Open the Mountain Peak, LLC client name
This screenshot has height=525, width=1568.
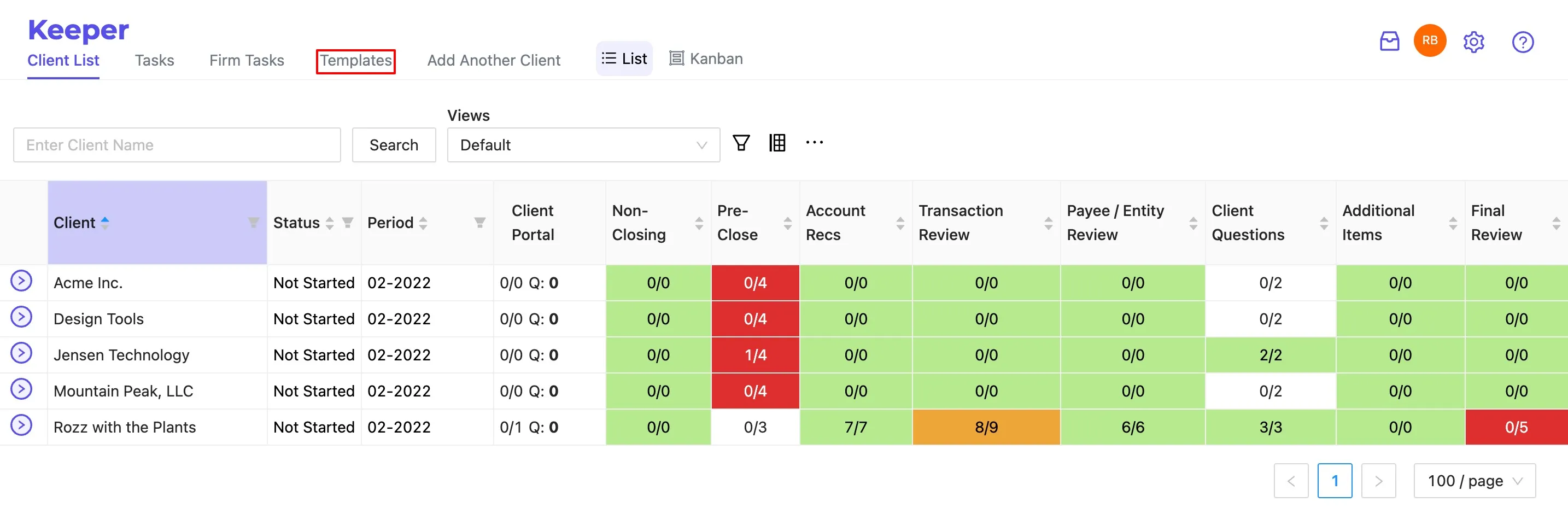click(x=124, y=392)
